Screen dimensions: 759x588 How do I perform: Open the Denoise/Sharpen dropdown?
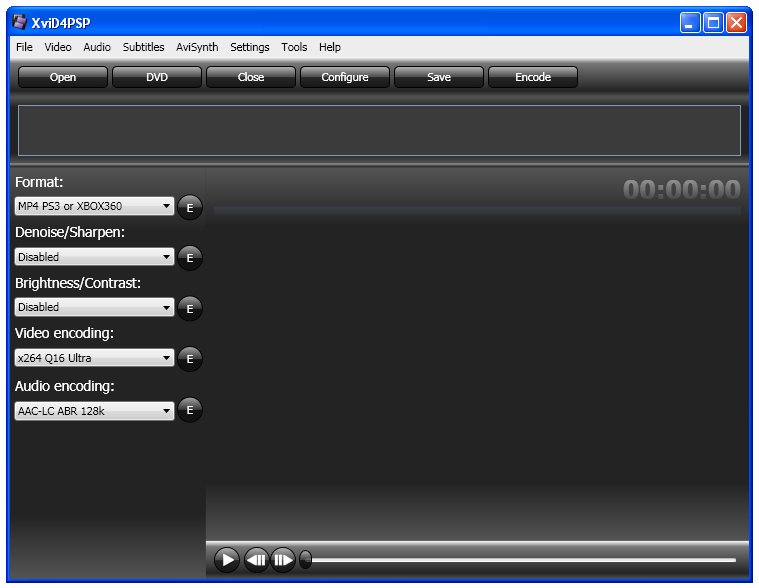pos(94,256)
